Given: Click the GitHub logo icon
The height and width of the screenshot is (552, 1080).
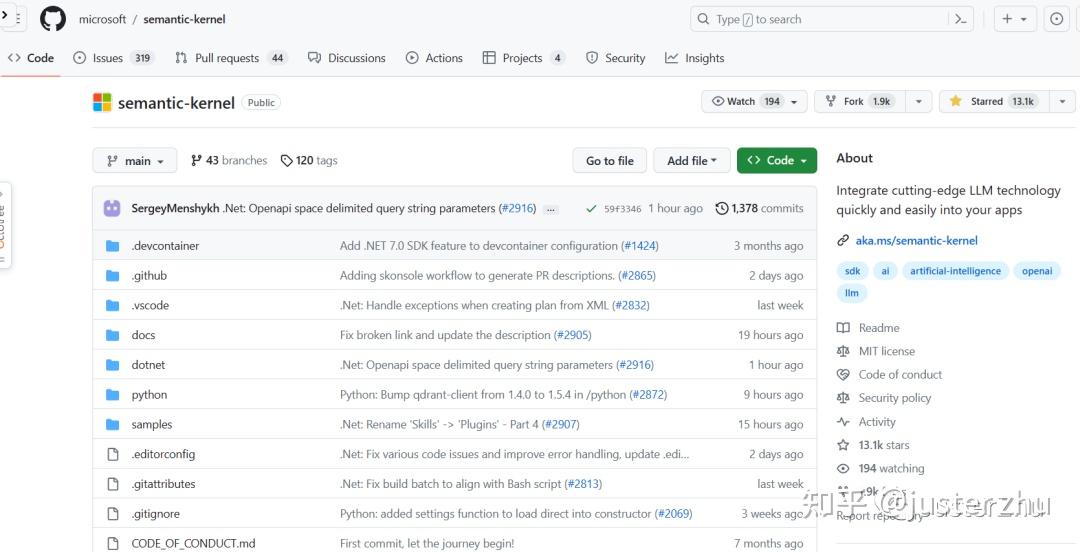Looking at the screenshot, I should 53,19.
